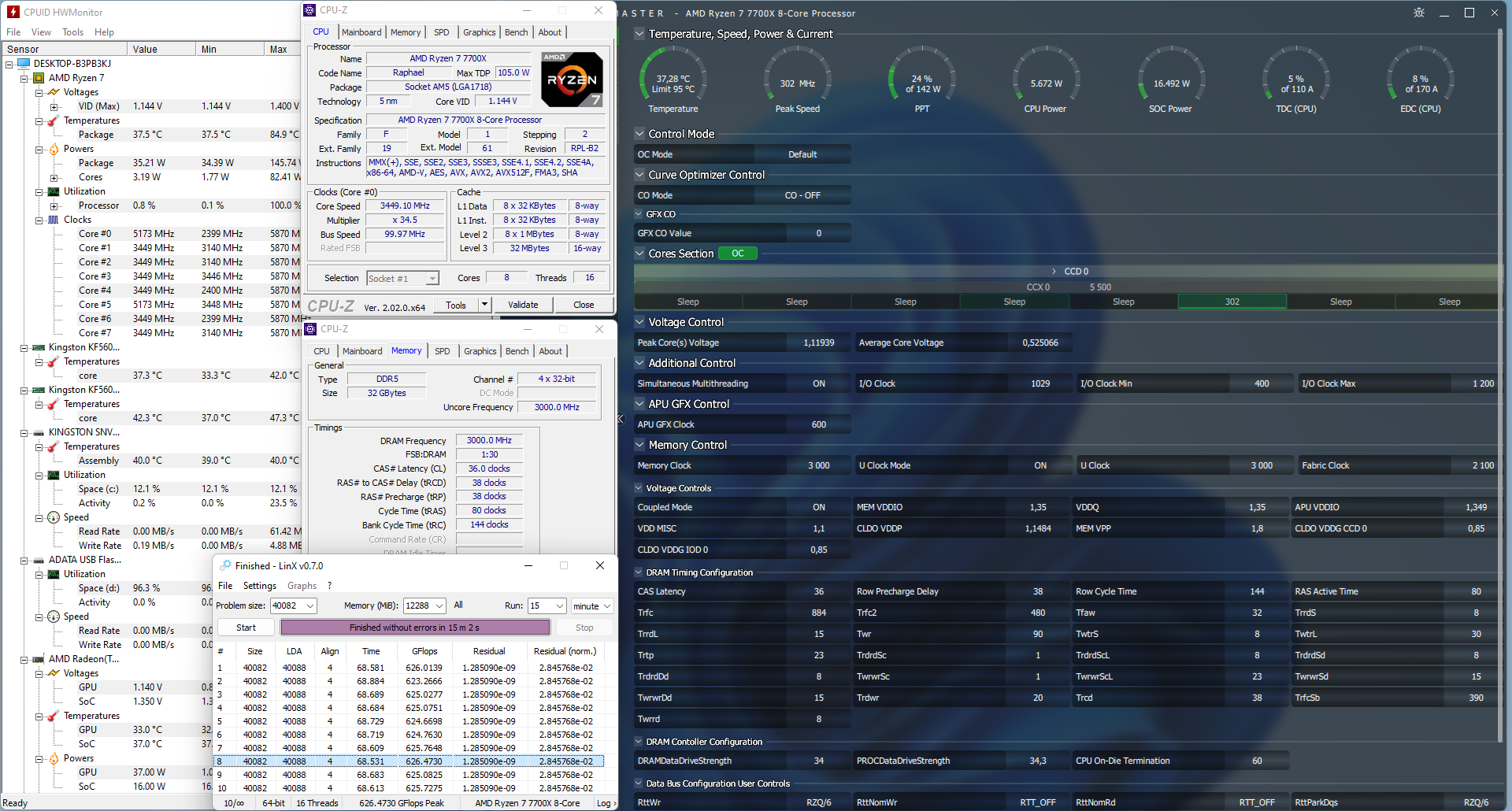Open the CPU-Z Tools dropdown arrow
Image resolution: width=1512 pixels, height=811 pixels.
(x=484, y=305)
